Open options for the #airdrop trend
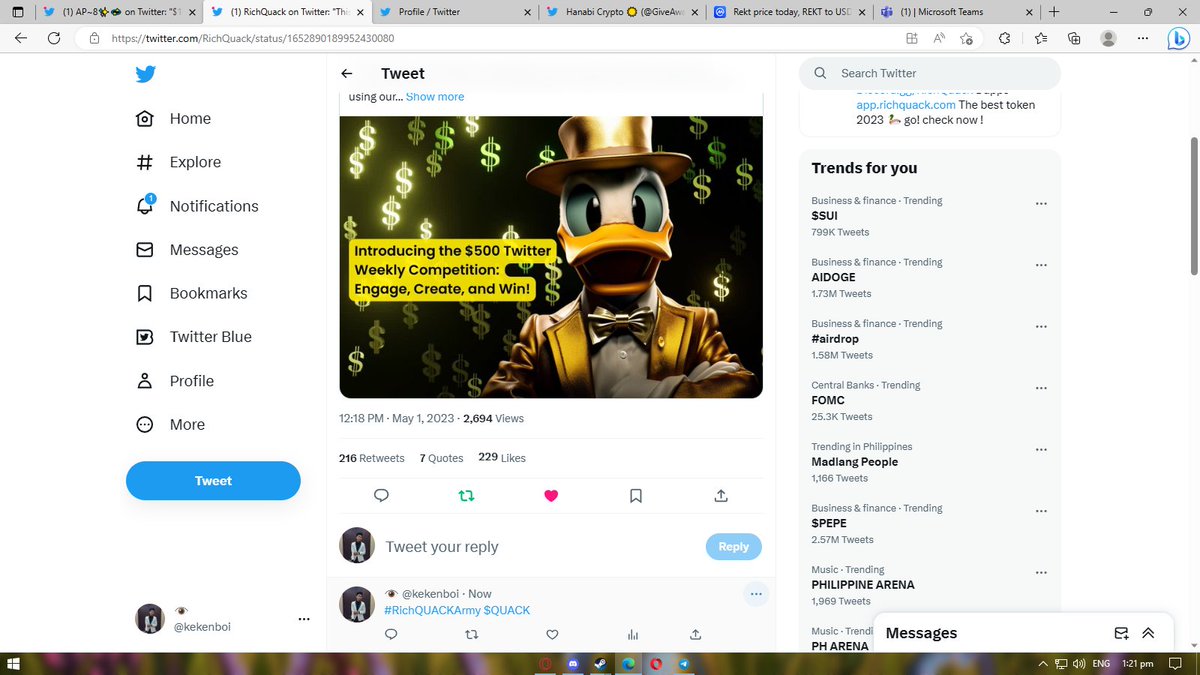Viewport: 1200px width, 675px height. coord(1041,326)
